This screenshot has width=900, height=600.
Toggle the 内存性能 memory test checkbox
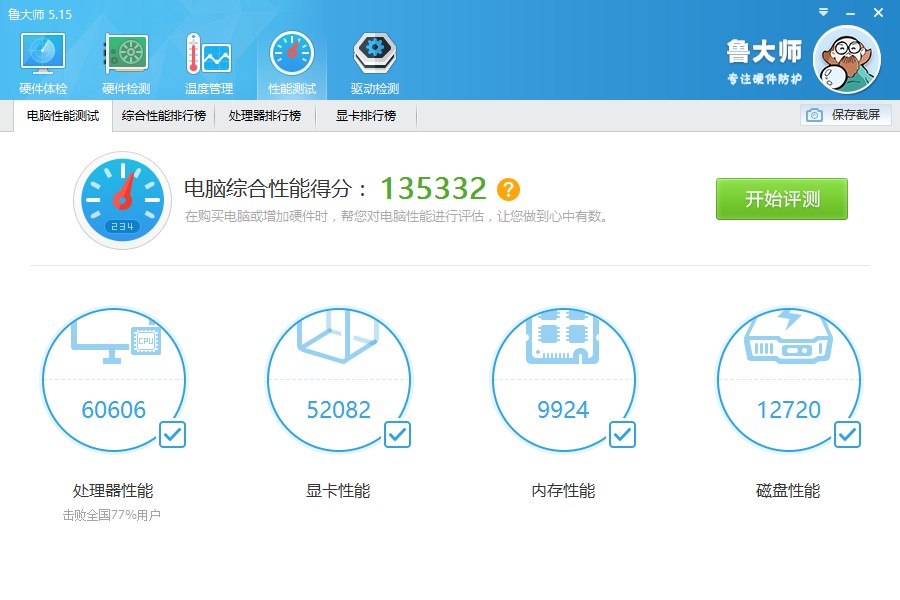pyautogui.click(x=622, y=435)
